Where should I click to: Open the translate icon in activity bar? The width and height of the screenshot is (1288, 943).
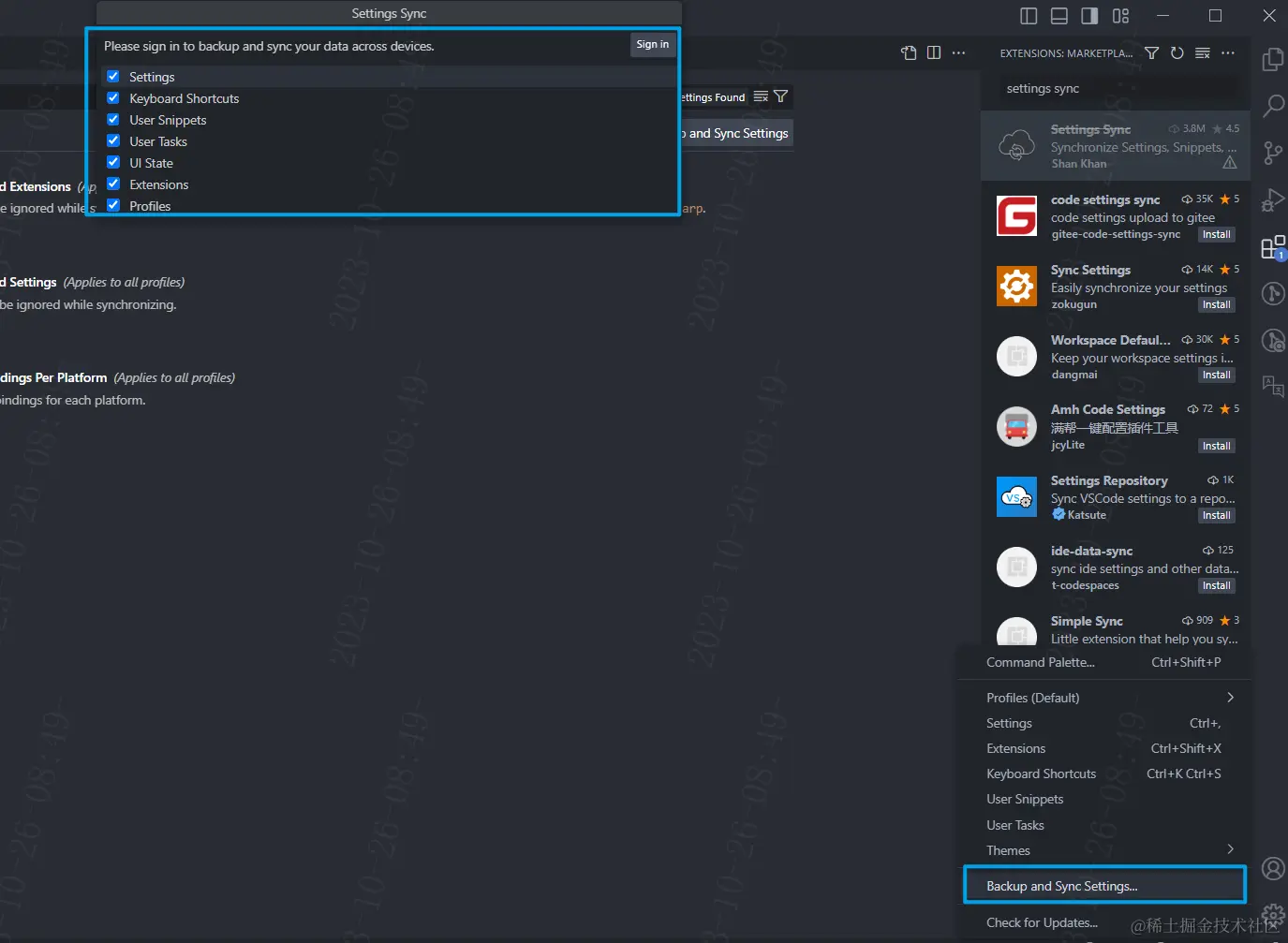pyautogui.click(x=1273, y=386)
